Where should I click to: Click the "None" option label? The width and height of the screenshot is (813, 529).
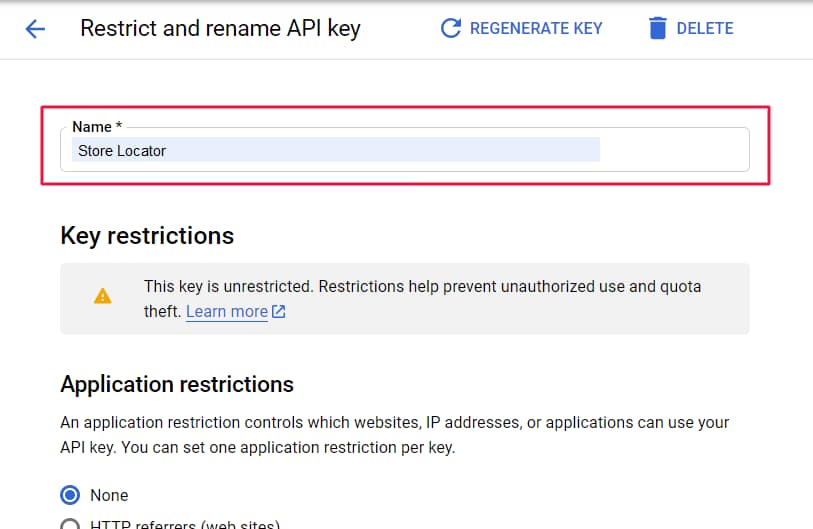pyautogui.click(x=109, y=495)
